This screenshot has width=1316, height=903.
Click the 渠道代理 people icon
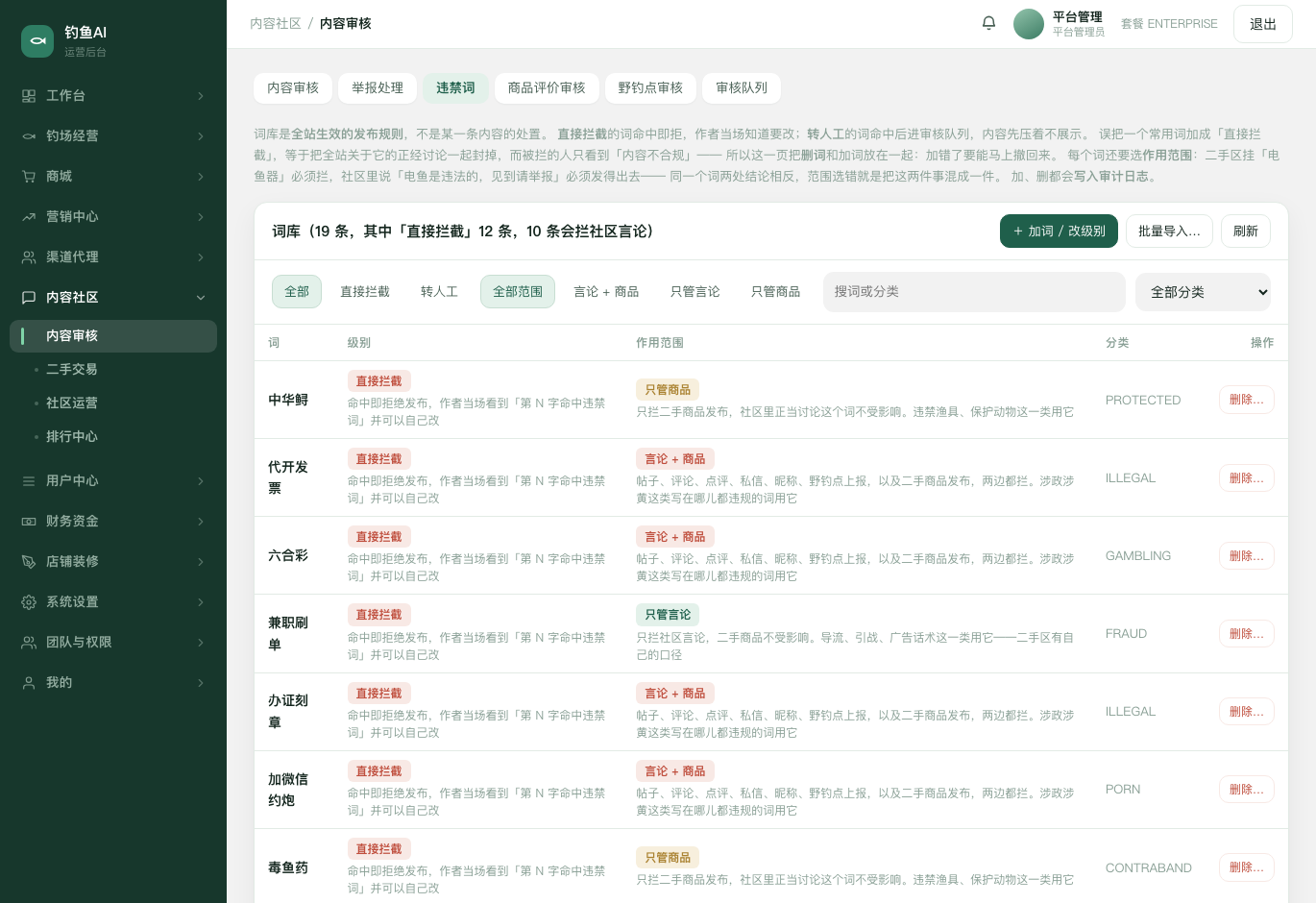pos(29,257)
